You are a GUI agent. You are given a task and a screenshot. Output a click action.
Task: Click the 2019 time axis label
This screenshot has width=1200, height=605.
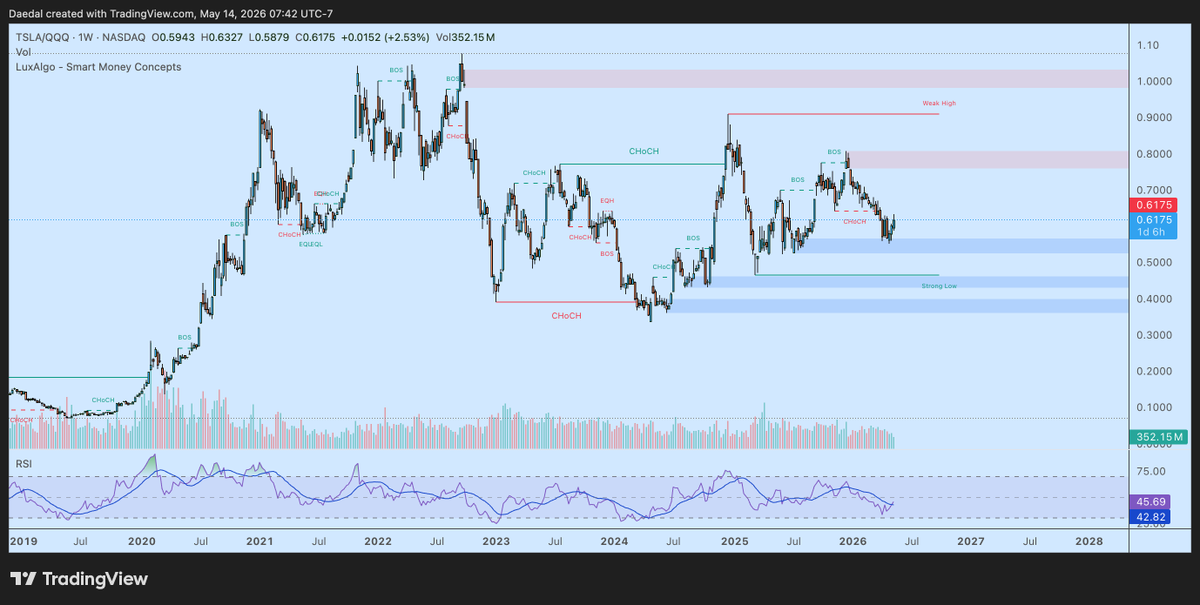point(22,540)
